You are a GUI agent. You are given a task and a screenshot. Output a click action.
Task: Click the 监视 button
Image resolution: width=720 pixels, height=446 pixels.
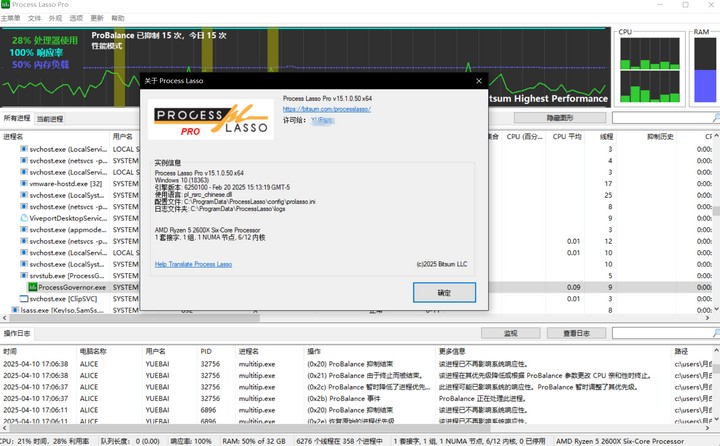[511, 333]
